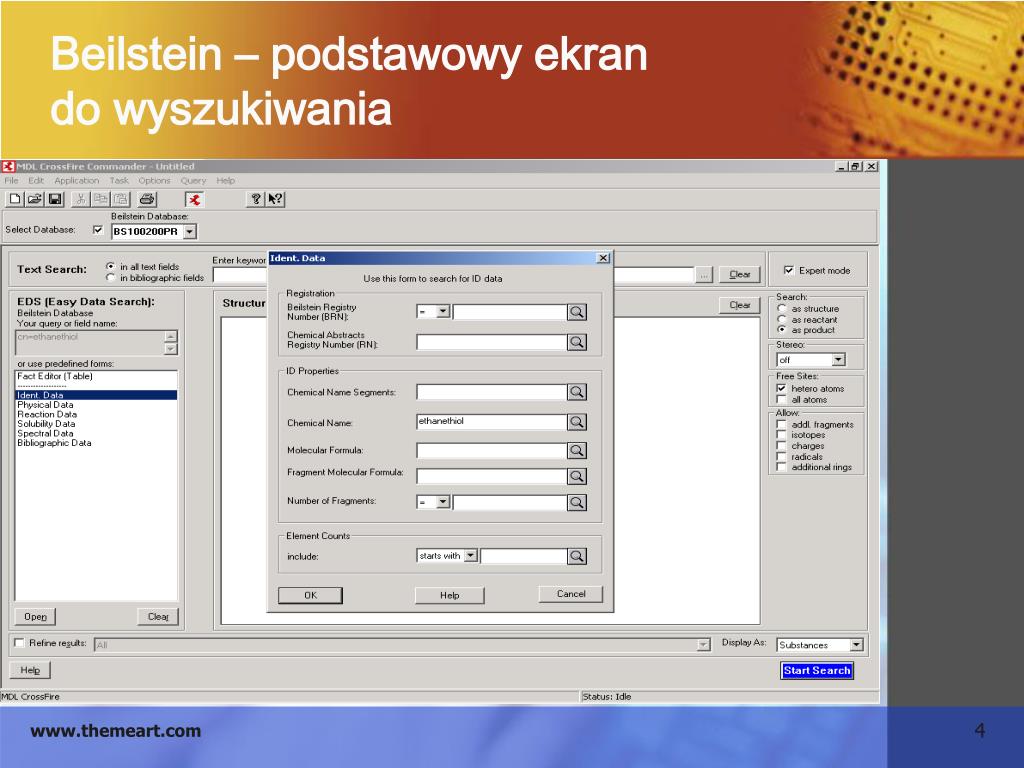Select the 'in bibliographic fields' radio button
Image resolution: width=1024 pixels, height=768 pixels.
click(110, 278)
